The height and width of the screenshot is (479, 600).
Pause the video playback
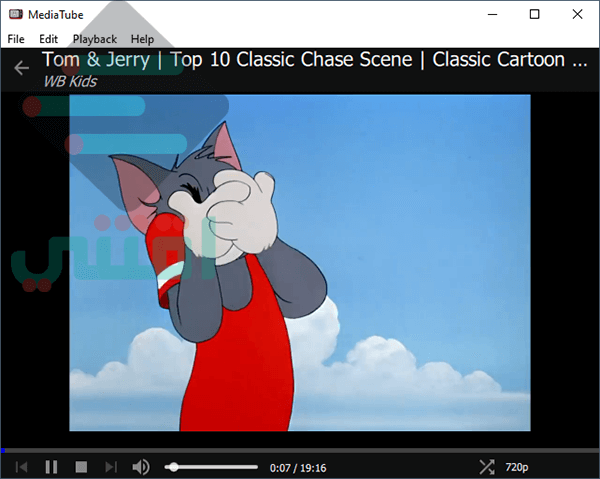[x=51, y=467]
